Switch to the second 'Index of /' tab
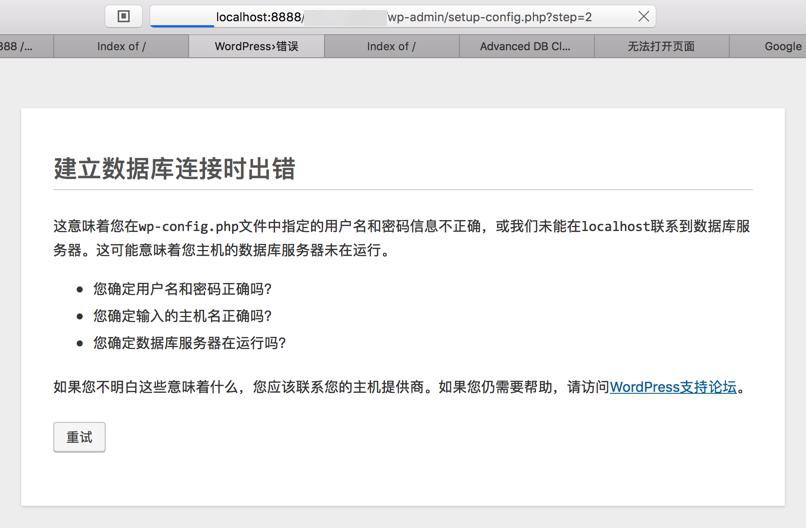 pos(391,46)
